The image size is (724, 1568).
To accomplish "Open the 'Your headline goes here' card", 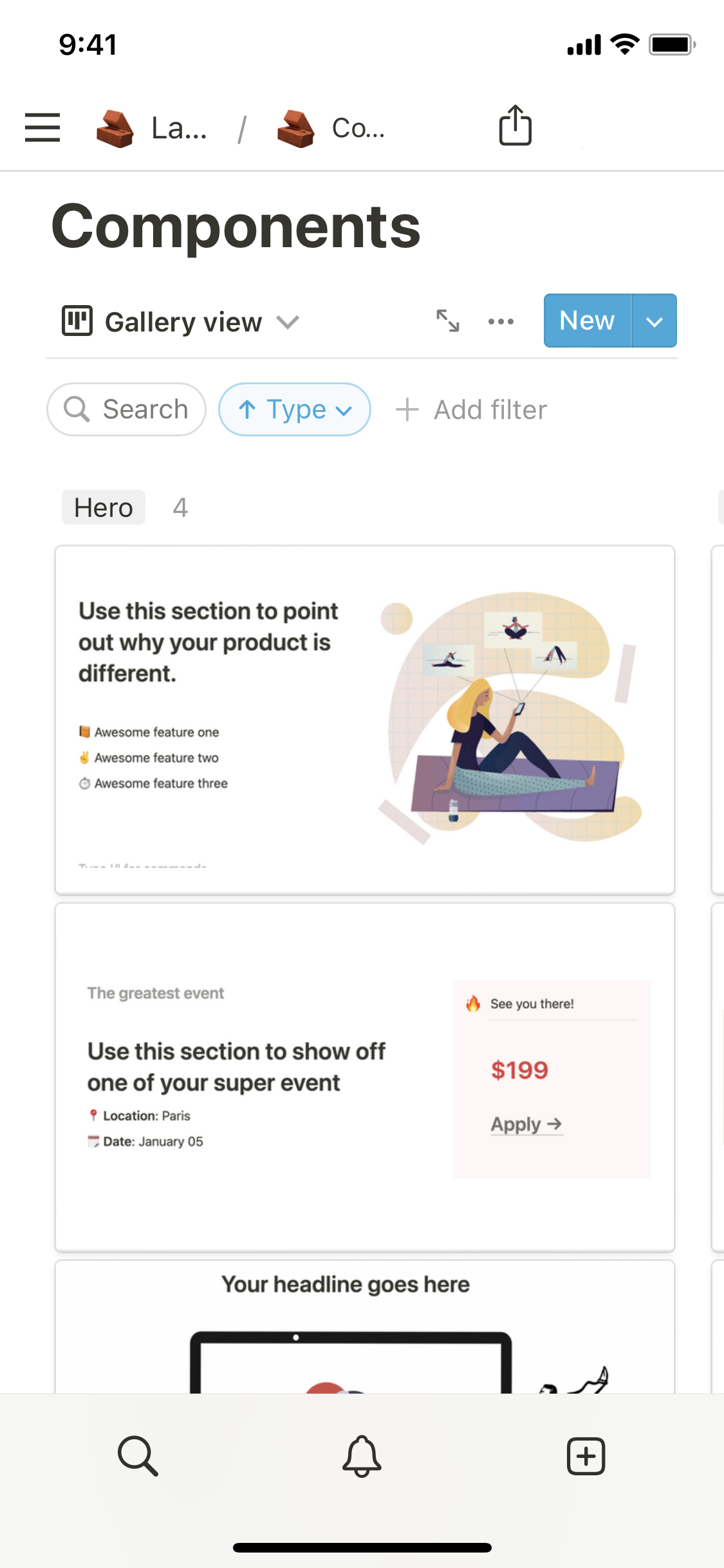I will 364,1326.
